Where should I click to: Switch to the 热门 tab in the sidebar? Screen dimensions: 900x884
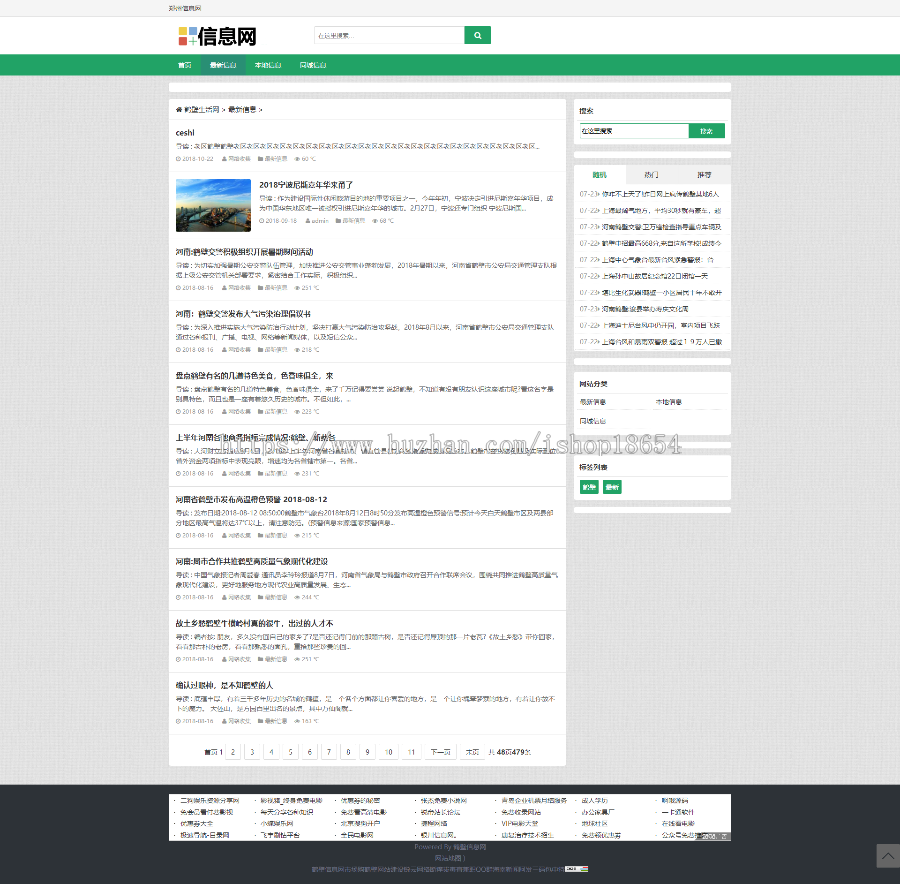pos(651,174)
